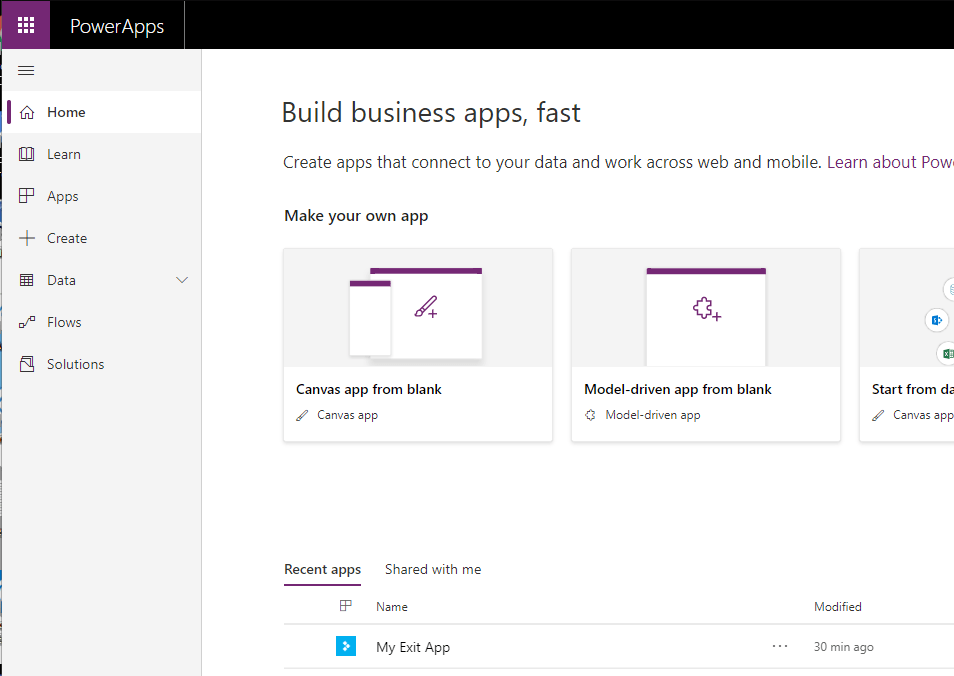The width and height of the screenshot is (954, 676).
Task: Click the puzzle icon beside Model-driven app label
Action: [x=590, y=416]
